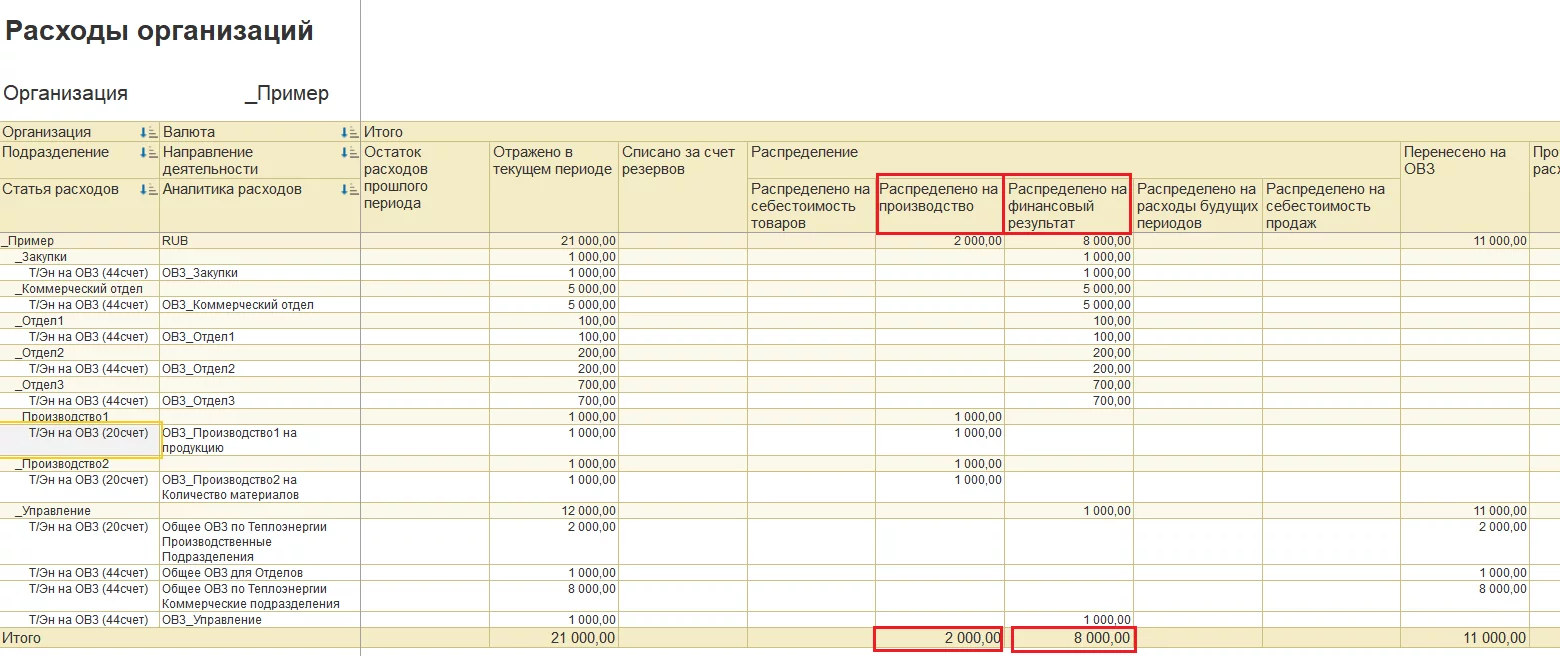Select the ОВЗ_Управление analytics cell

coord(260,620)
